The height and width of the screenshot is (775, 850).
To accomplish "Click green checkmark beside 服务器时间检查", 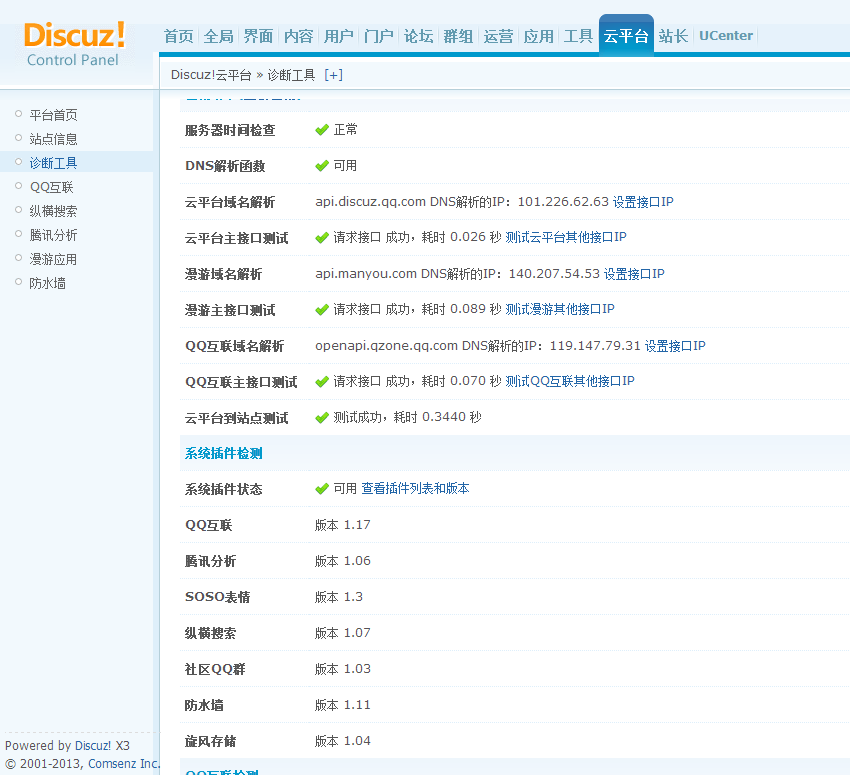I will 322,130.
